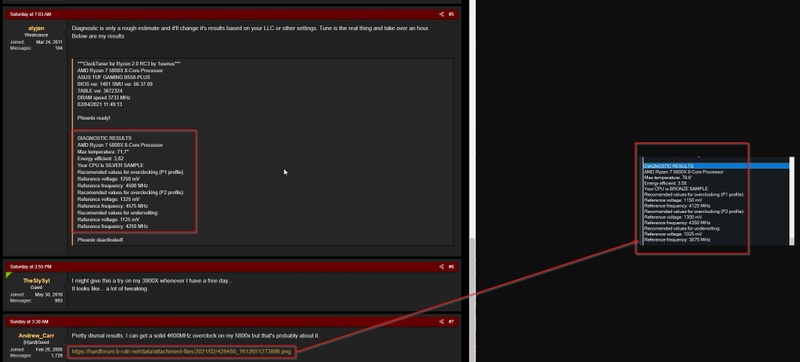Open share icon on post #6
Viewport: 800px width, 362px height.
(x=441, y=267)
